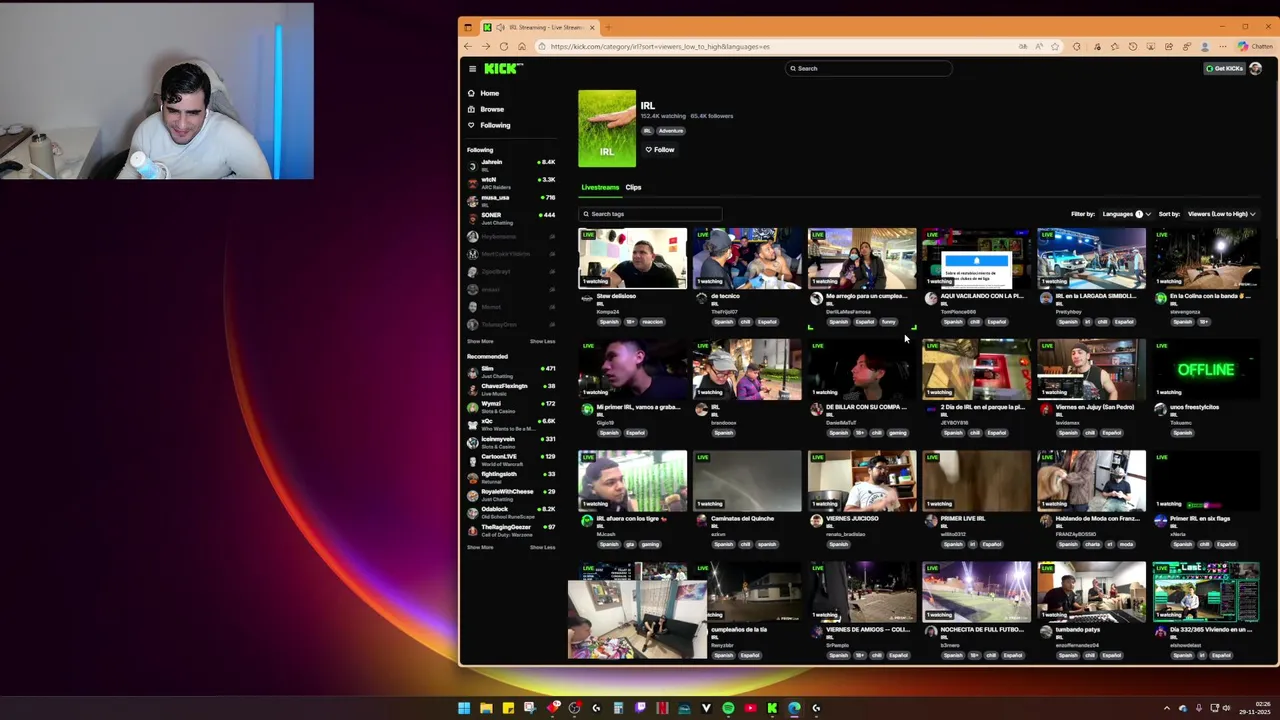The width and height of the screenshot is (1280, 720).
Task: Refresh the page in the browser
Action: point(503,47)
